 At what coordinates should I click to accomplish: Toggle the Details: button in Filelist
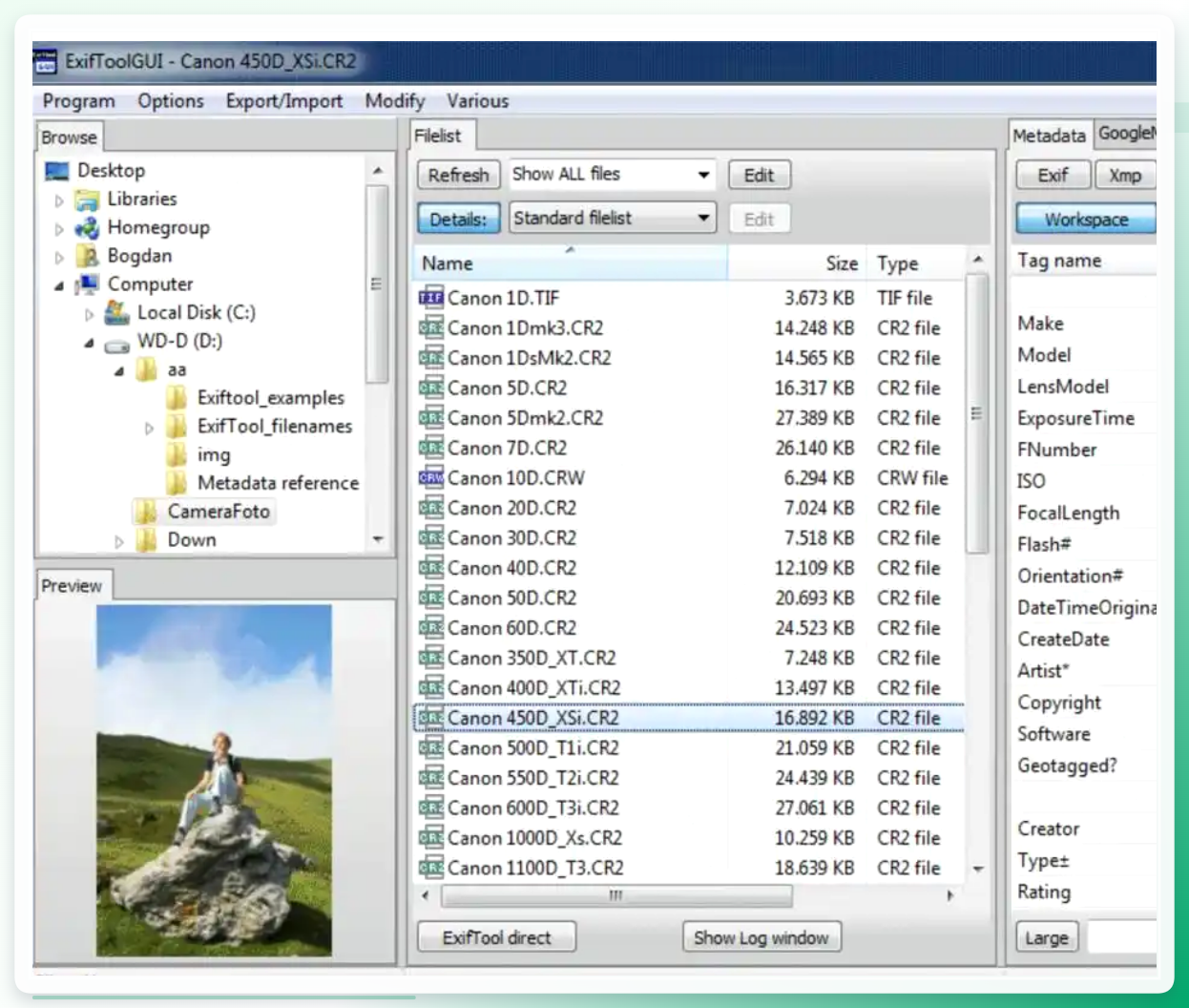(458, 219)
